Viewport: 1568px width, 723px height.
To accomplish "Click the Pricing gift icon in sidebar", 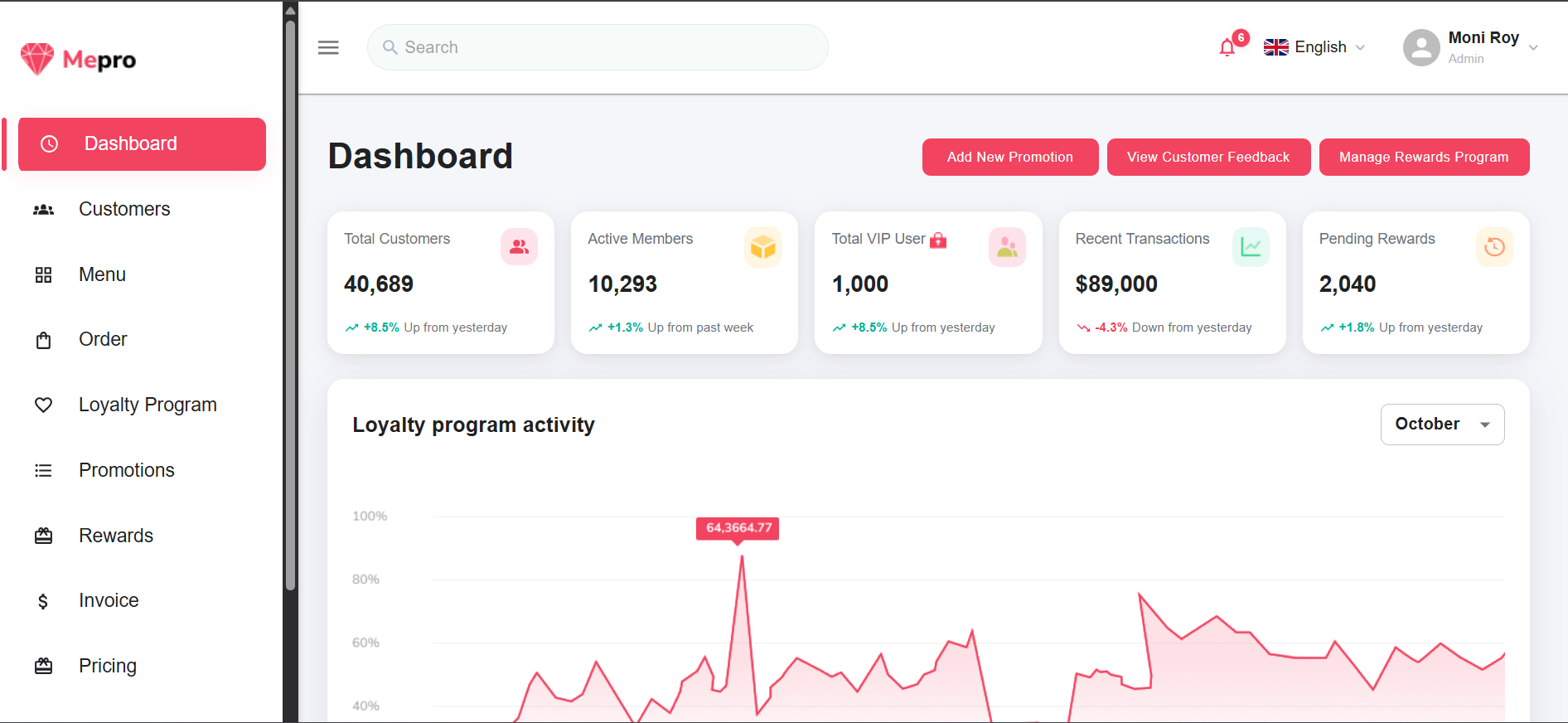I will 44,666.
